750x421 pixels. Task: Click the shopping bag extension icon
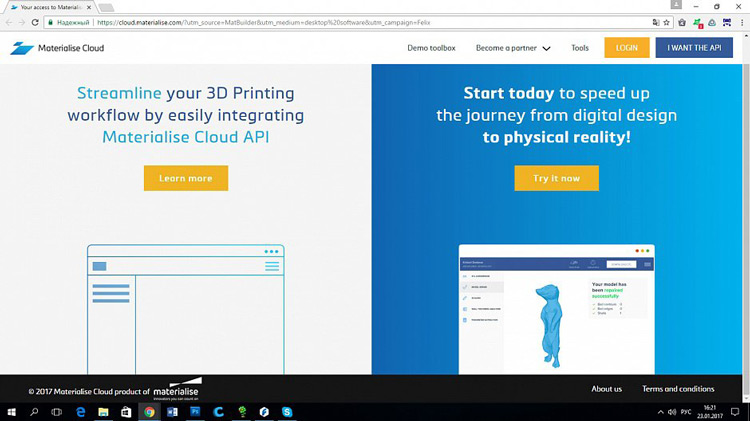682,22
